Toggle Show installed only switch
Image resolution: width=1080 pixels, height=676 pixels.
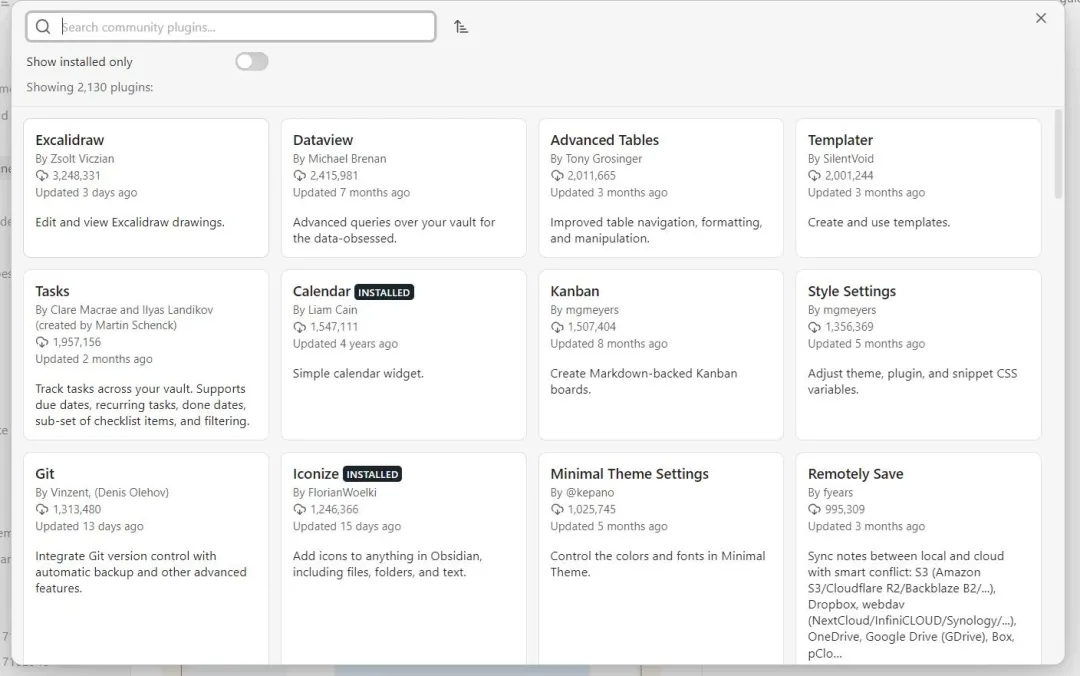252,62
